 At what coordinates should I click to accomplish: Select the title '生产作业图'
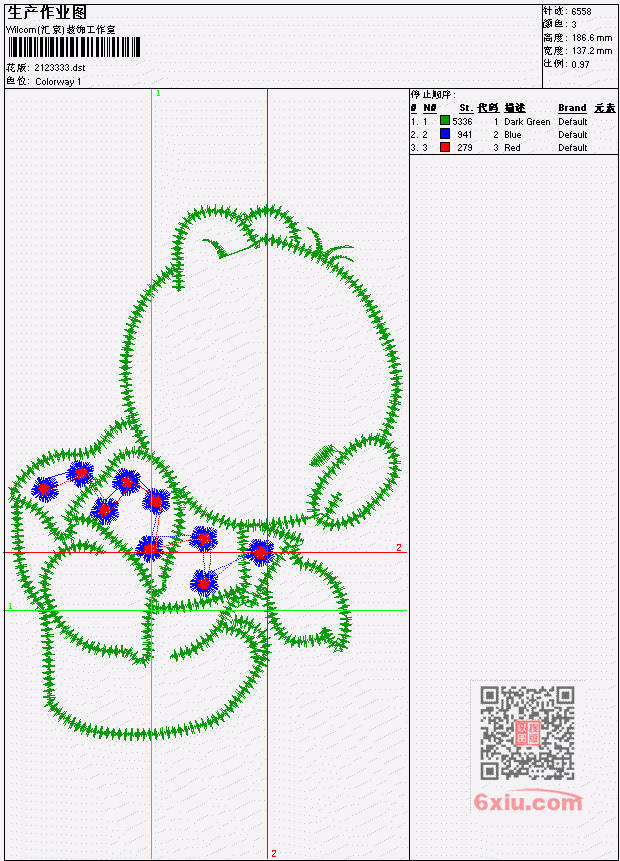coord(47,13)
